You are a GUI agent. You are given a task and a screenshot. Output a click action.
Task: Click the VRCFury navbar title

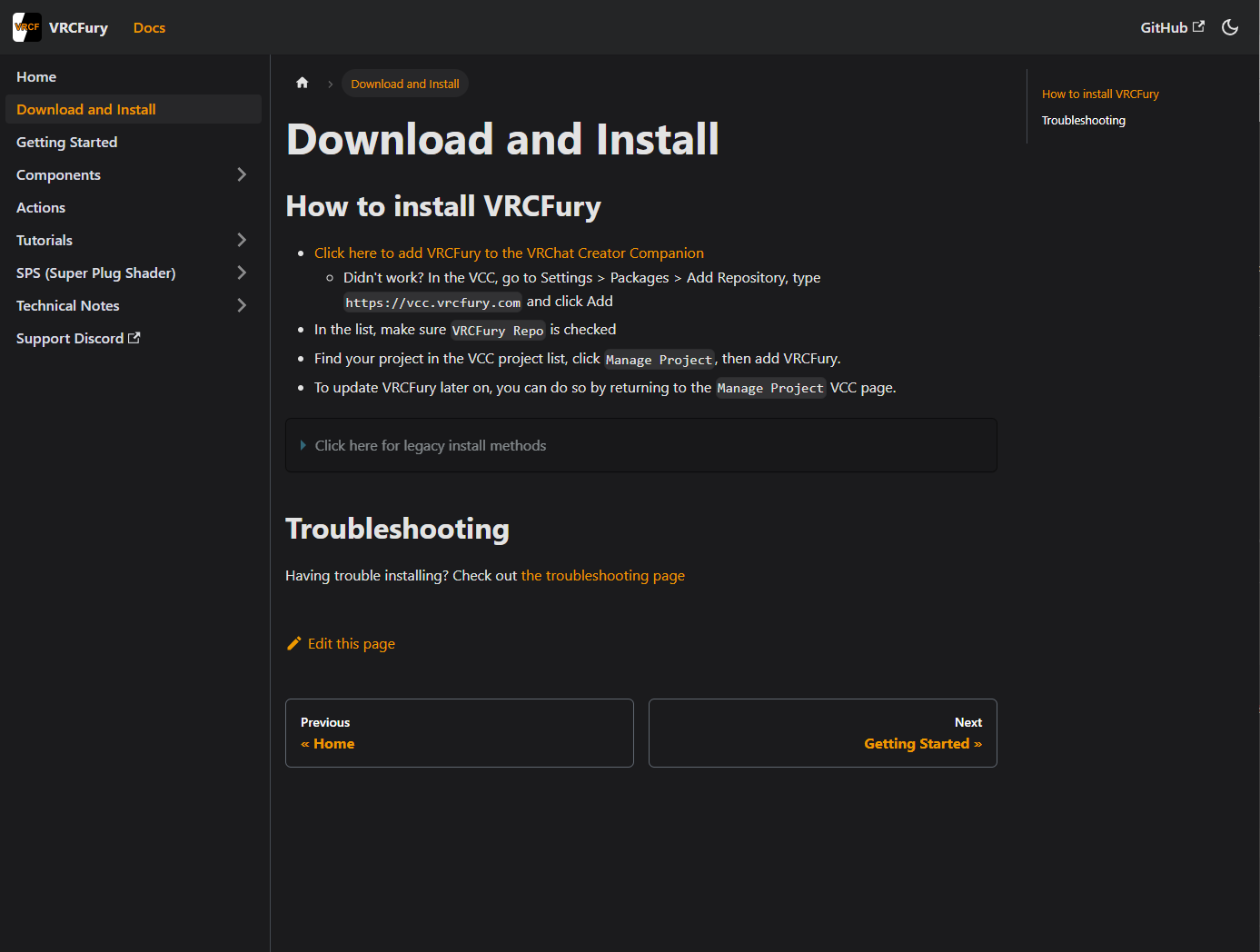click(x=78, y=27)
